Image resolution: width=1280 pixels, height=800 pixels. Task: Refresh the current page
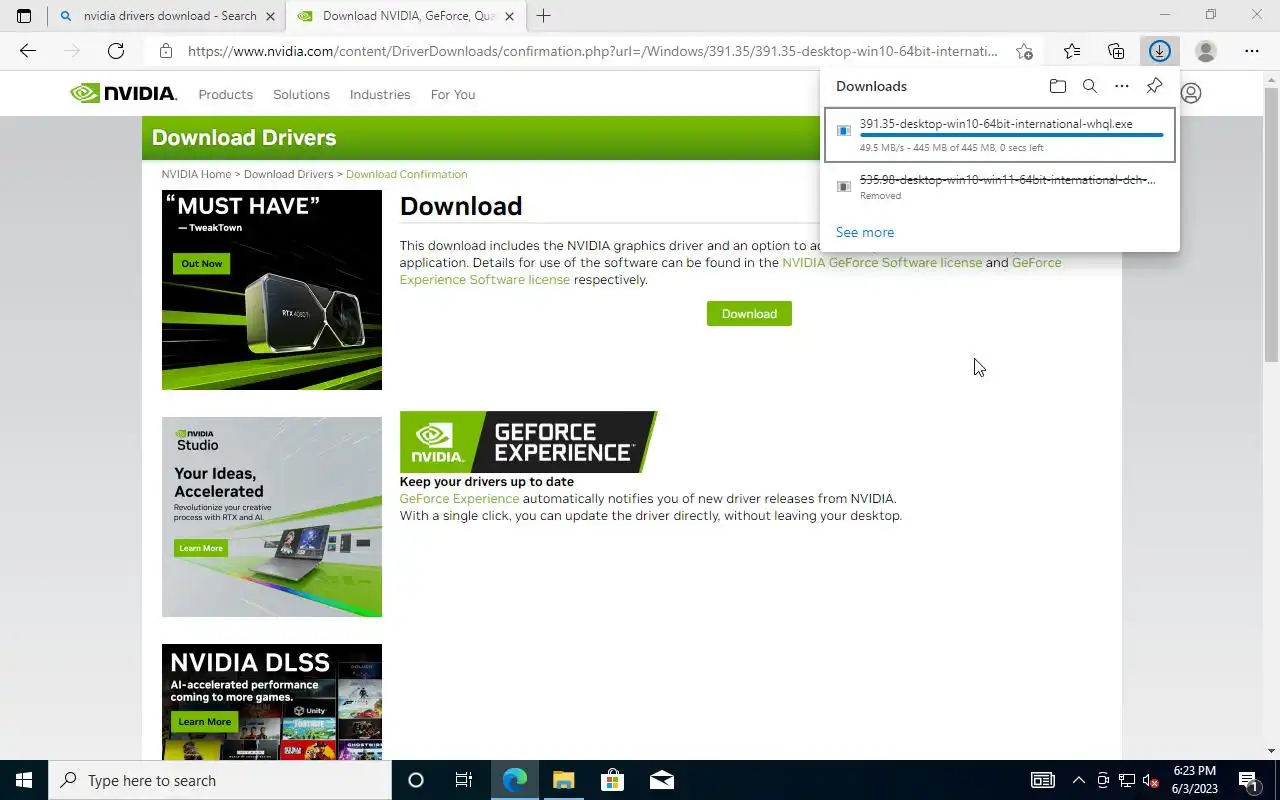(x=116, y=51)
